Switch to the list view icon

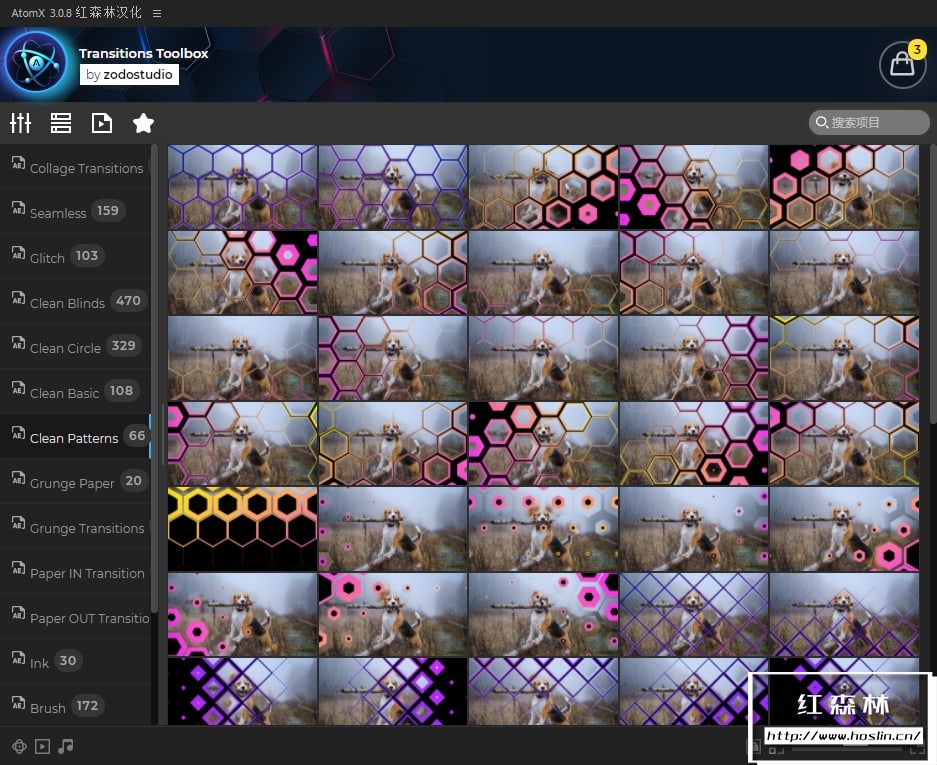pos(61,123)
